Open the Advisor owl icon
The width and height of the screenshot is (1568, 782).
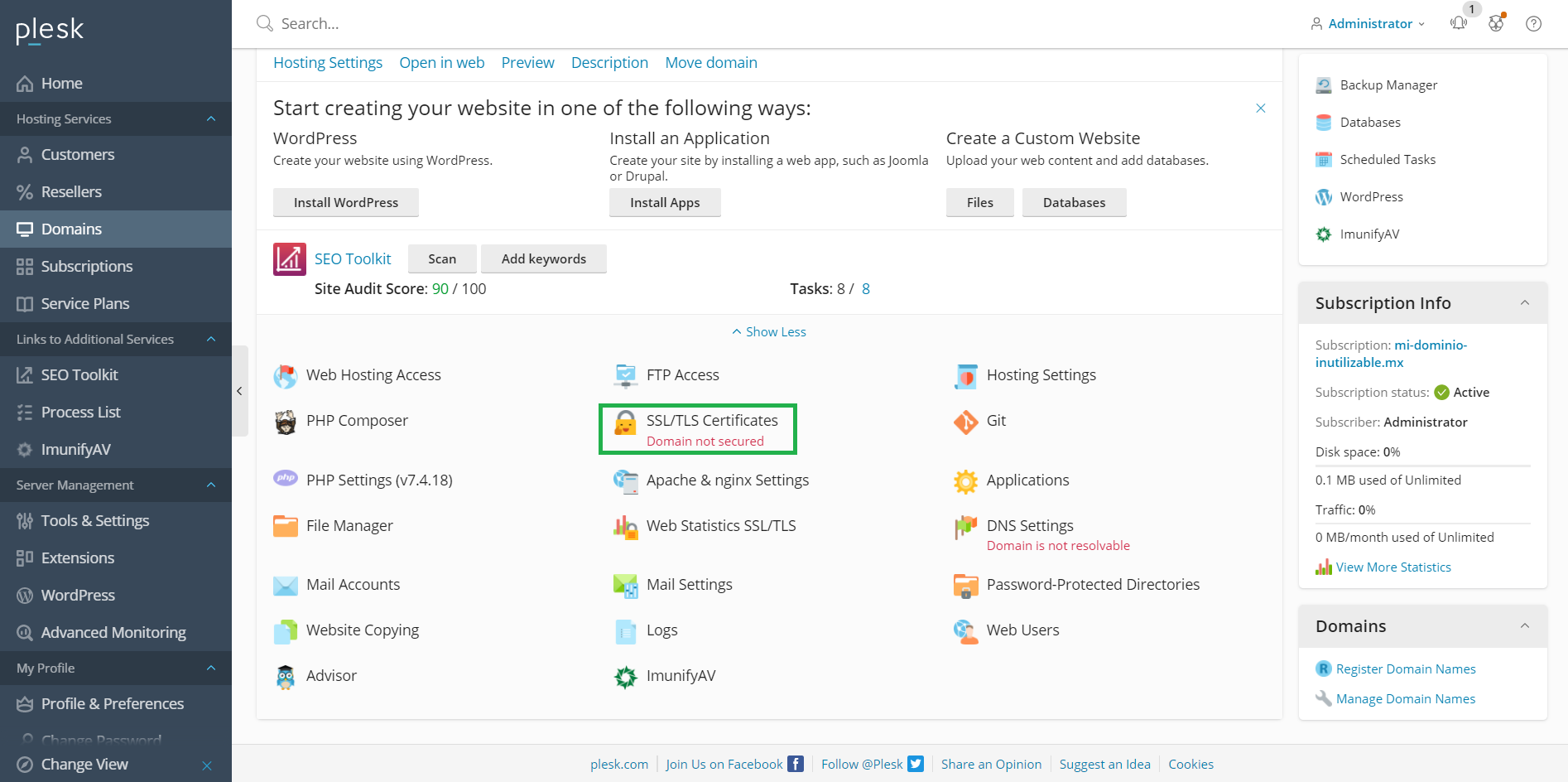286,677
